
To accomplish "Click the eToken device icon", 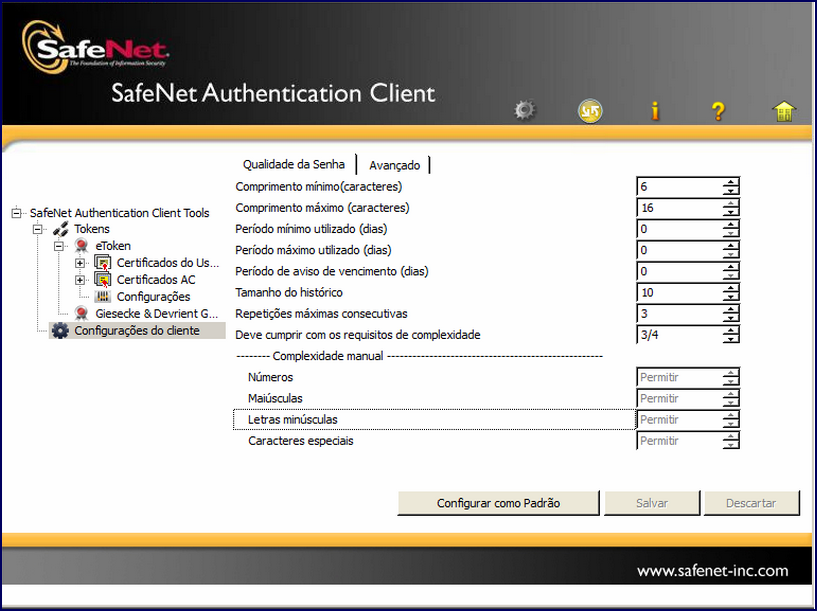I will tap(81, 245).
